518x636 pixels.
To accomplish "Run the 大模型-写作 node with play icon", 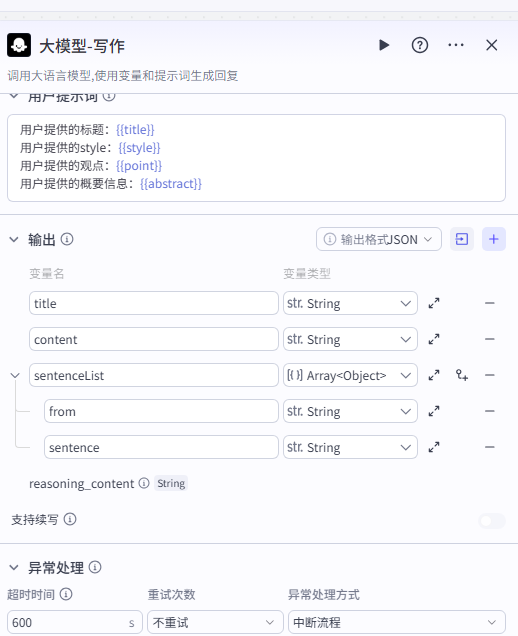I will pos(384,45).
